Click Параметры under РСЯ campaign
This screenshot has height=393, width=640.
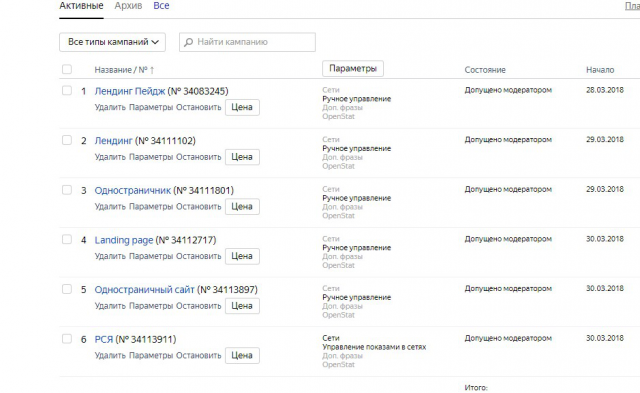(151, 356)
